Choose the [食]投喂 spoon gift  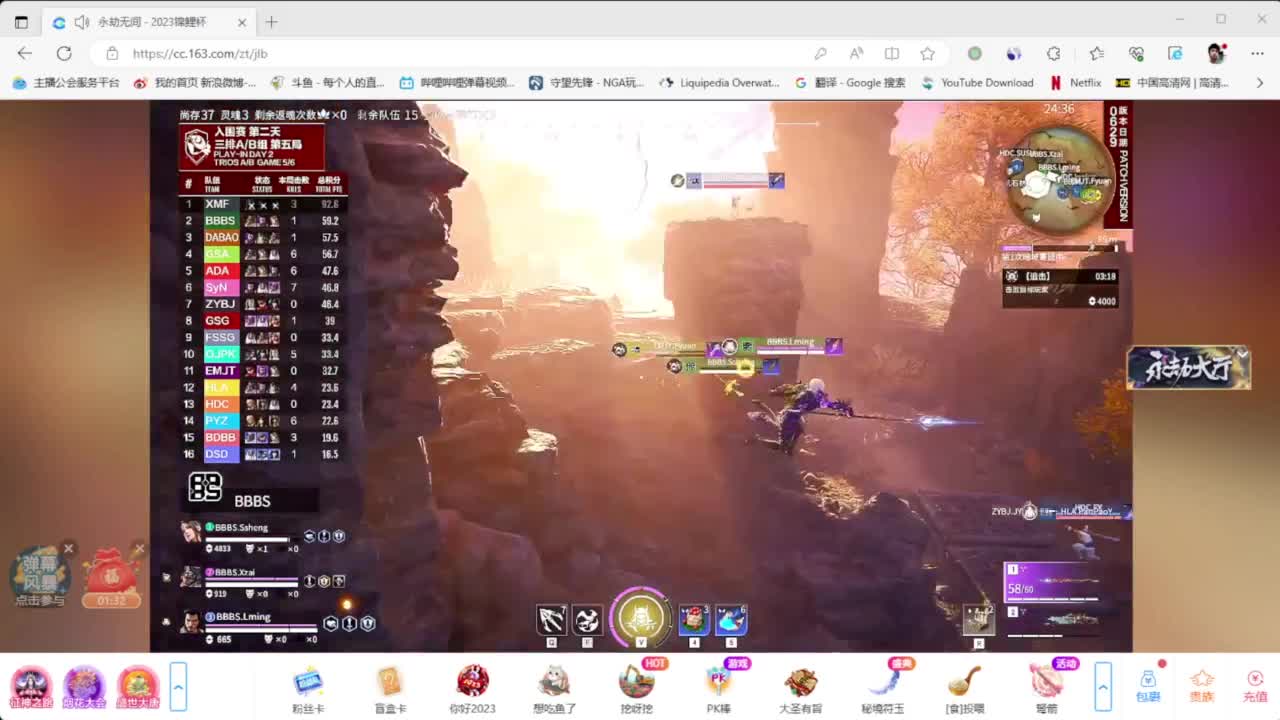pos(964,689)
